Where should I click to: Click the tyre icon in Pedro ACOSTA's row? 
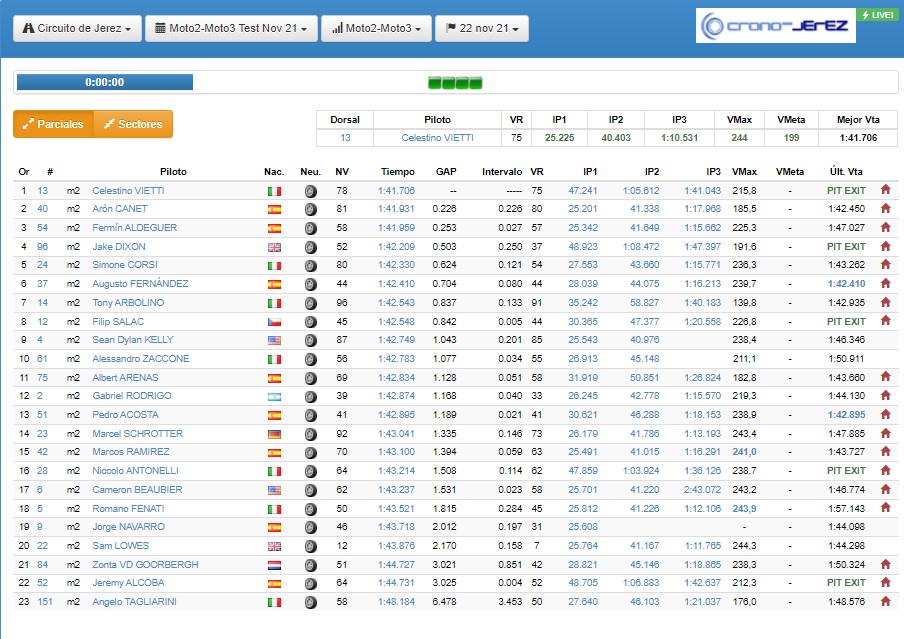310,415
